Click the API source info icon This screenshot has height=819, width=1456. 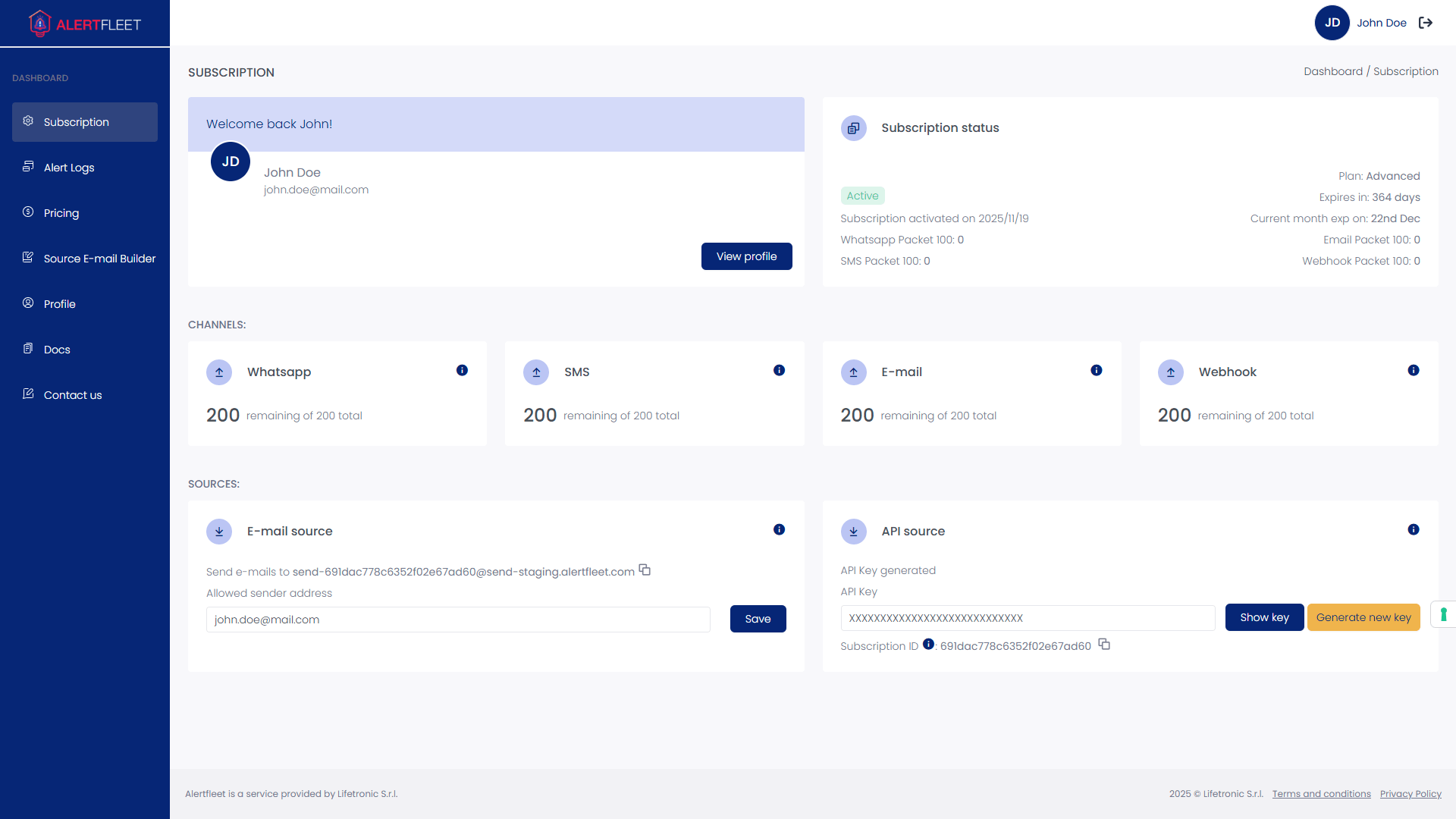(x=1413, y=529)
